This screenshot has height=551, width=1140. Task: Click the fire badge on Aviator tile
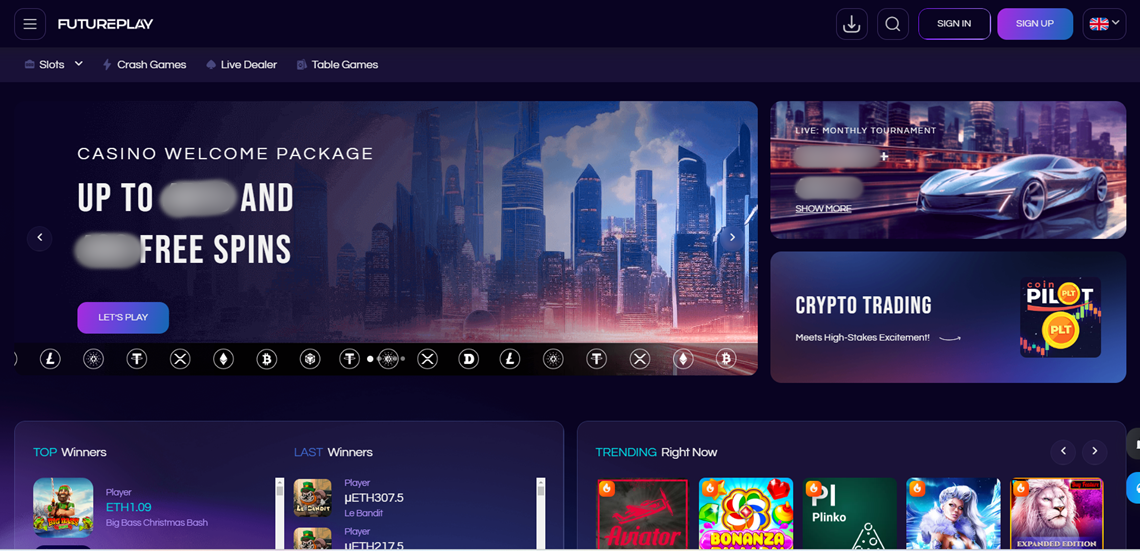pyautogui.click(x=607, y=488)
